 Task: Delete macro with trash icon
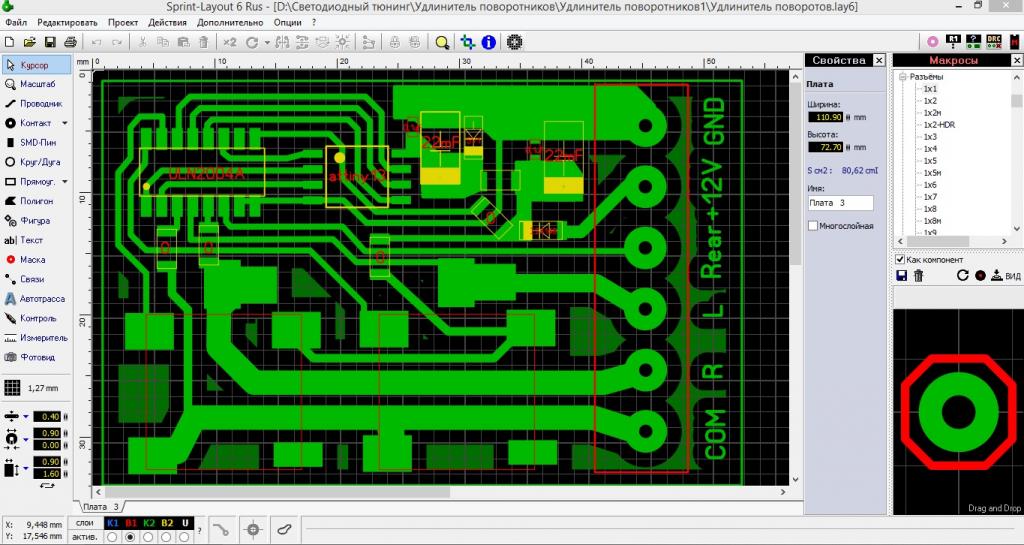tap(918, 275)
